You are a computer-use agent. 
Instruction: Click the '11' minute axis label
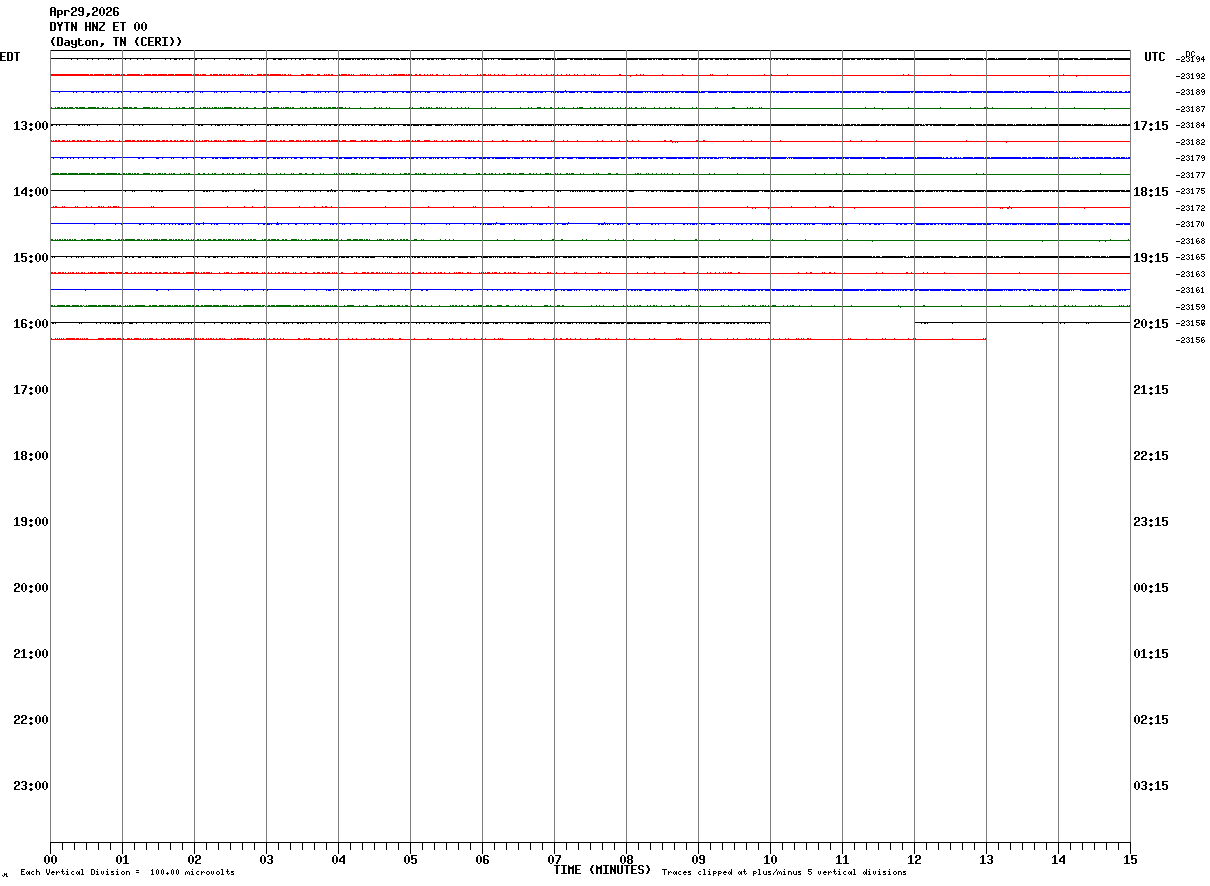(x=842, y=859)
